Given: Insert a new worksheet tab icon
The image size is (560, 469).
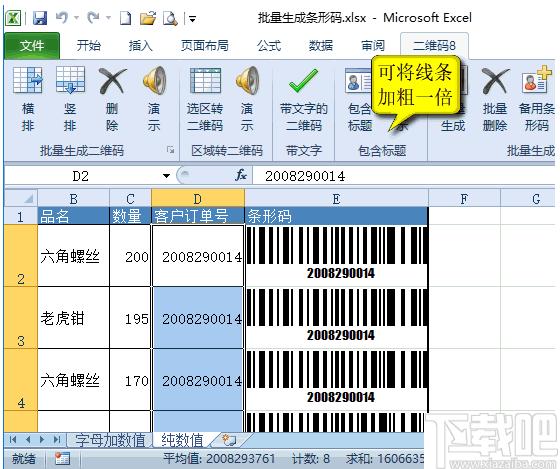Looking at the screenshot, I should (229, 440).
